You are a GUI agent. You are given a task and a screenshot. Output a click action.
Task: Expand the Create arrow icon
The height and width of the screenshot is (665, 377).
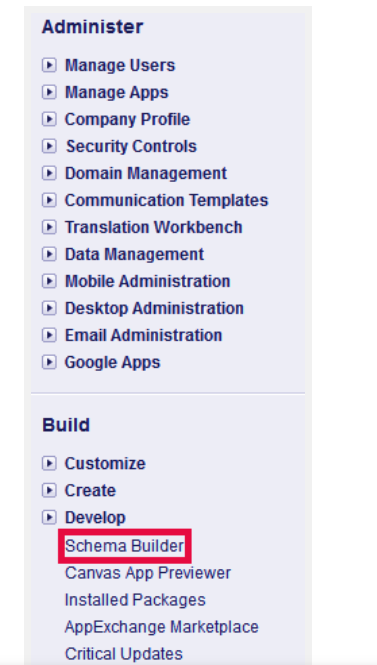click(x=49, y=491)
